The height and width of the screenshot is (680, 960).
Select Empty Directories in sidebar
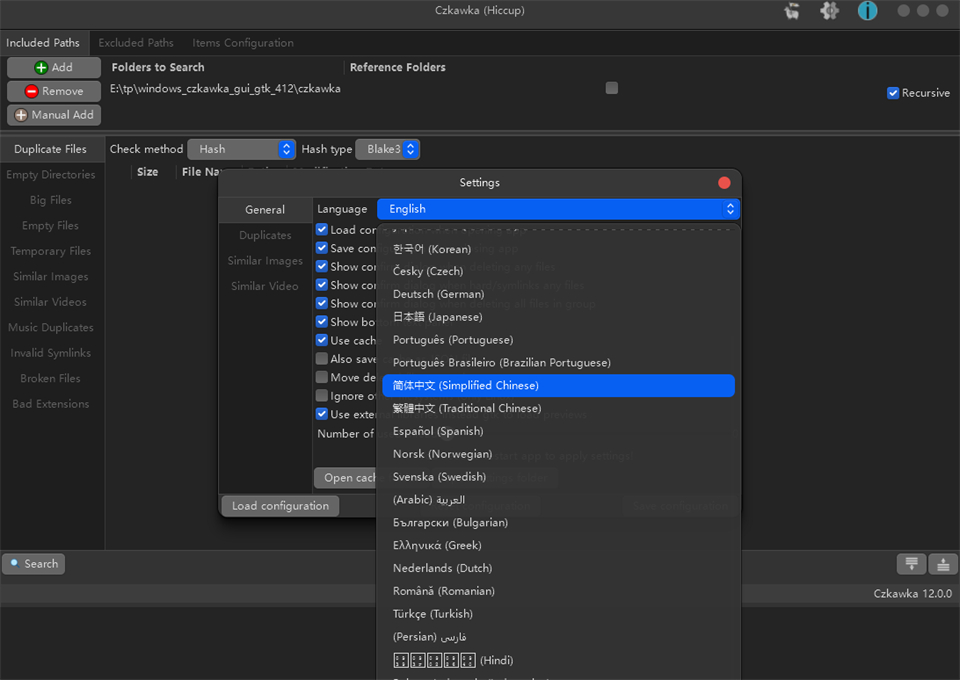[51, 175]
